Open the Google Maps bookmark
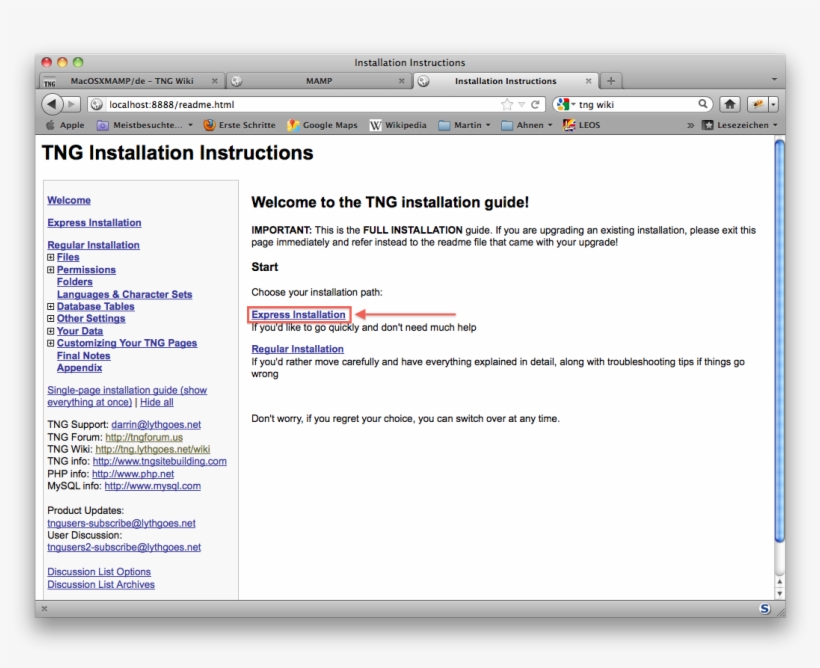The height and width of the screenshot is (668, 820). [x=322, y=125]
